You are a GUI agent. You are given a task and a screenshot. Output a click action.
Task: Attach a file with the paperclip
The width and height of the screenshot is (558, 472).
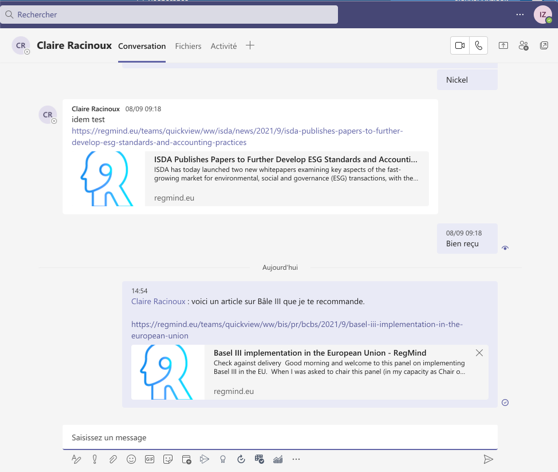coord(113,459)
